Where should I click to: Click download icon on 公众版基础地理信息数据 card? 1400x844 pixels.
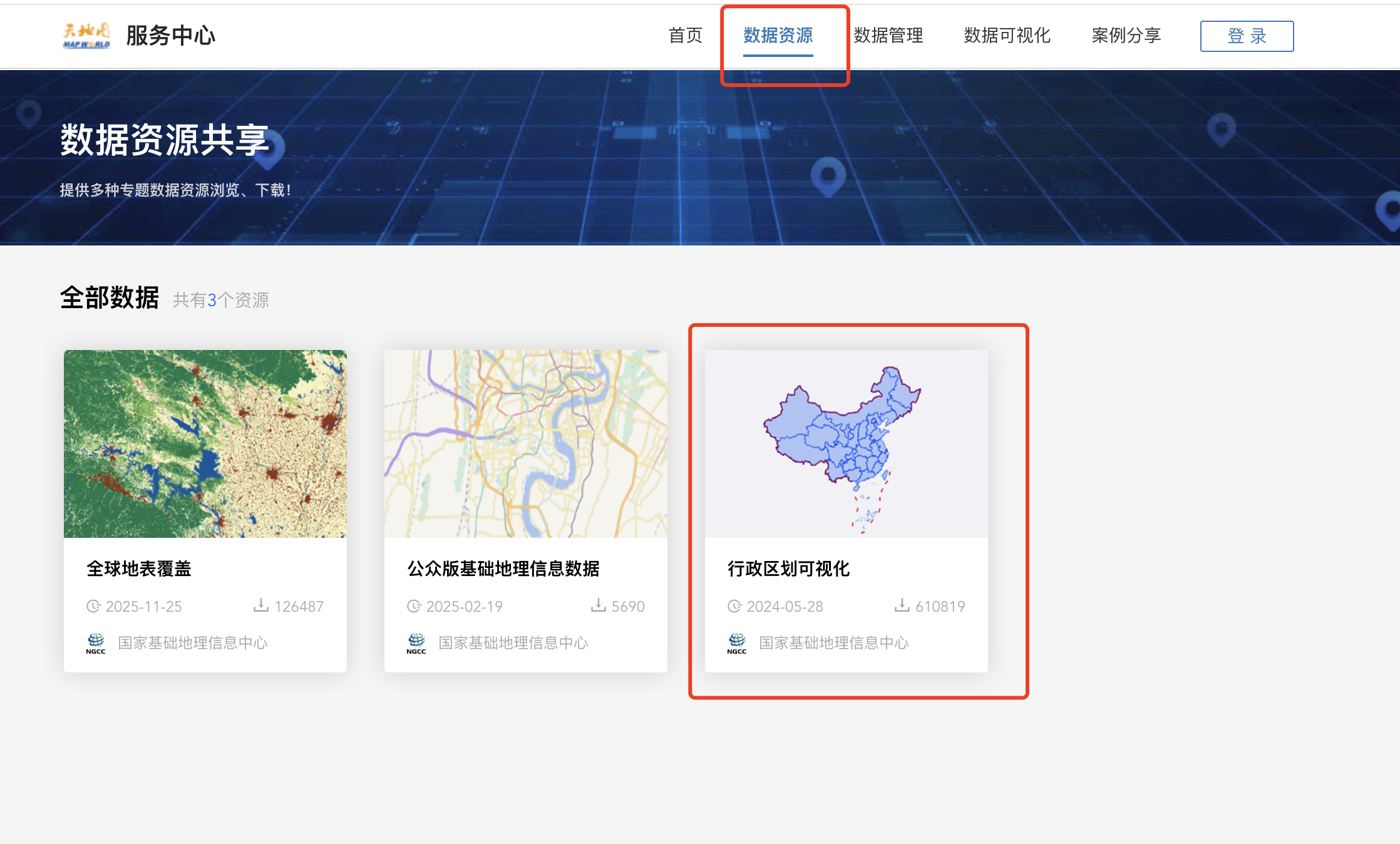point(599,605)
